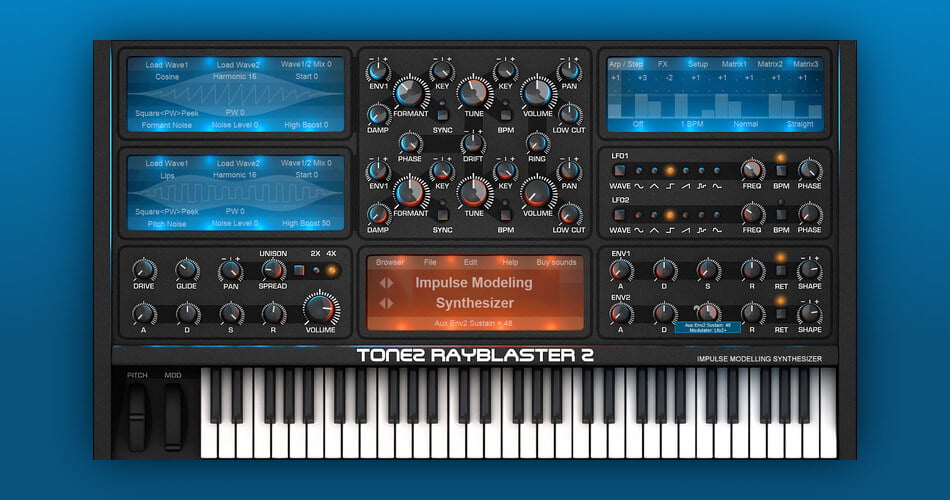Image resolution: width=950 pixels, height=500 pixels.
Task: Click the PITCH bend wheel
Action: click(137, 418)
